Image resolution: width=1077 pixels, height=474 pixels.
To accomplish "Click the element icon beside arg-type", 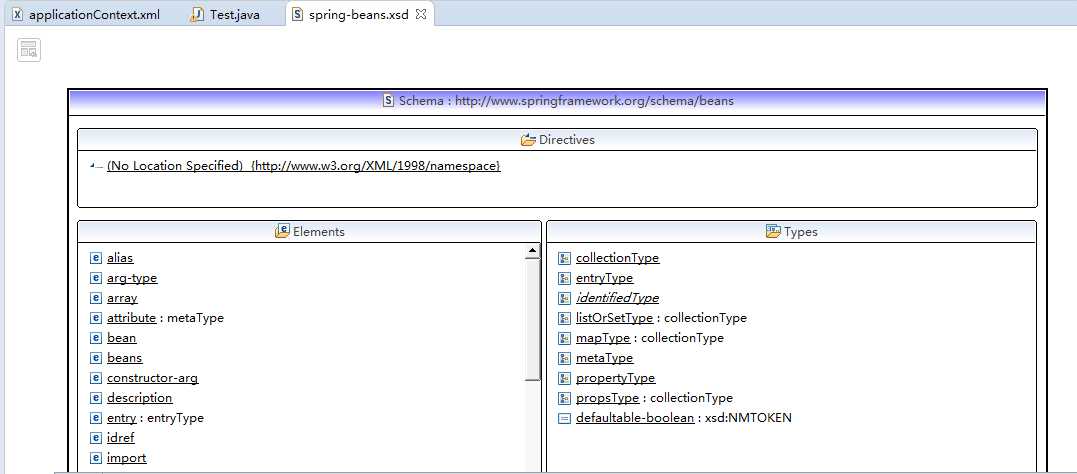I will 96,278.
